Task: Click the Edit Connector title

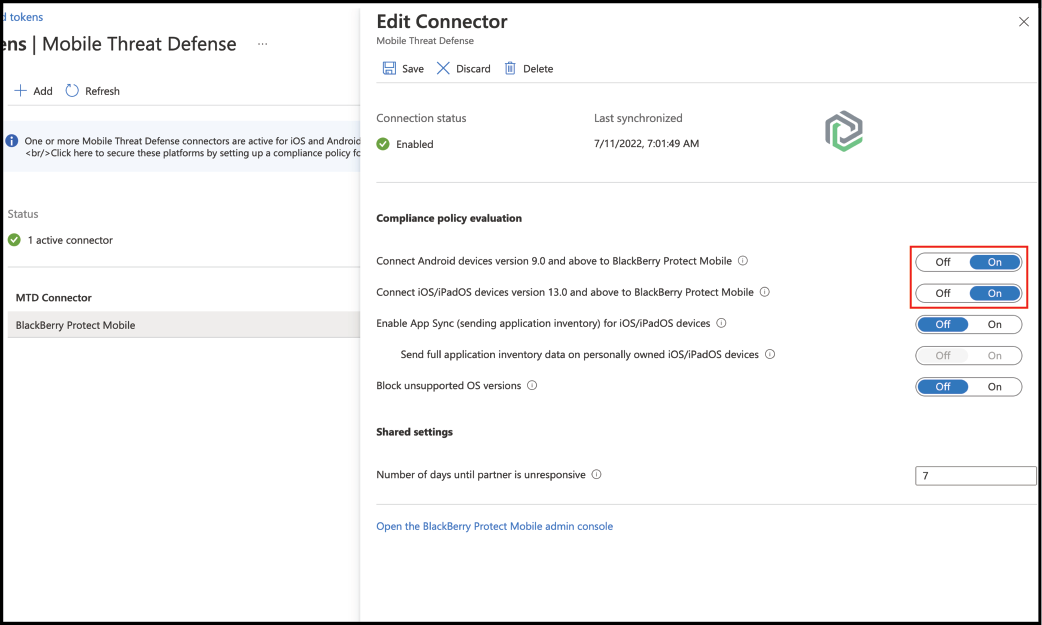Action: 441,22
